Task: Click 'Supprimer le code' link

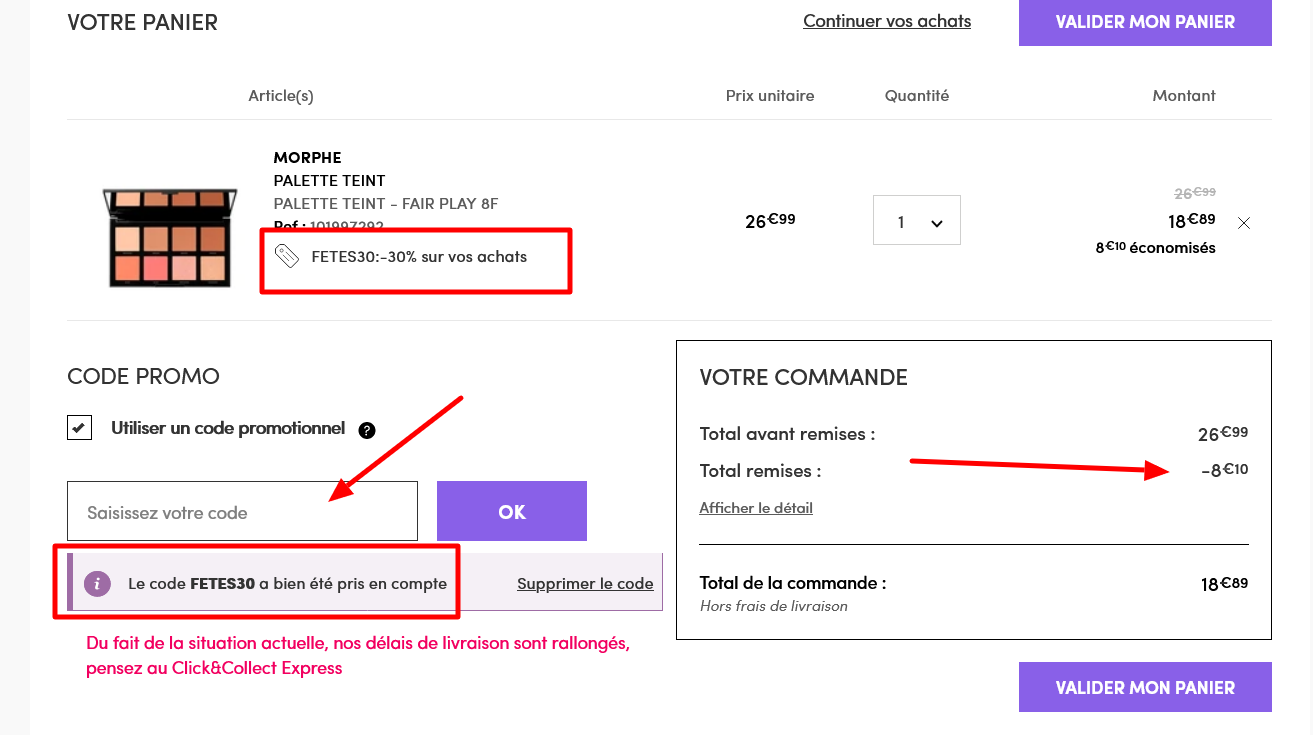Action: click(585, 584)
